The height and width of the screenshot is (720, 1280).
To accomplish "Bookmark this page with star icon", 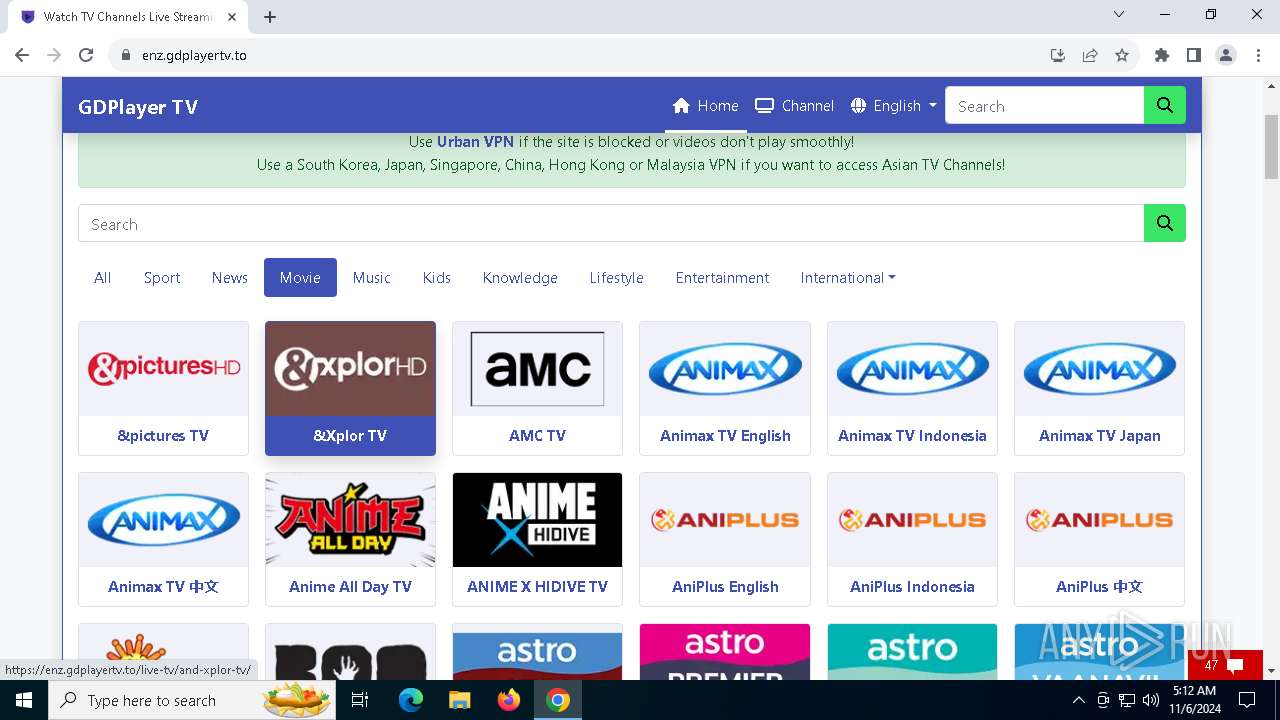I will click(1122, 55).
